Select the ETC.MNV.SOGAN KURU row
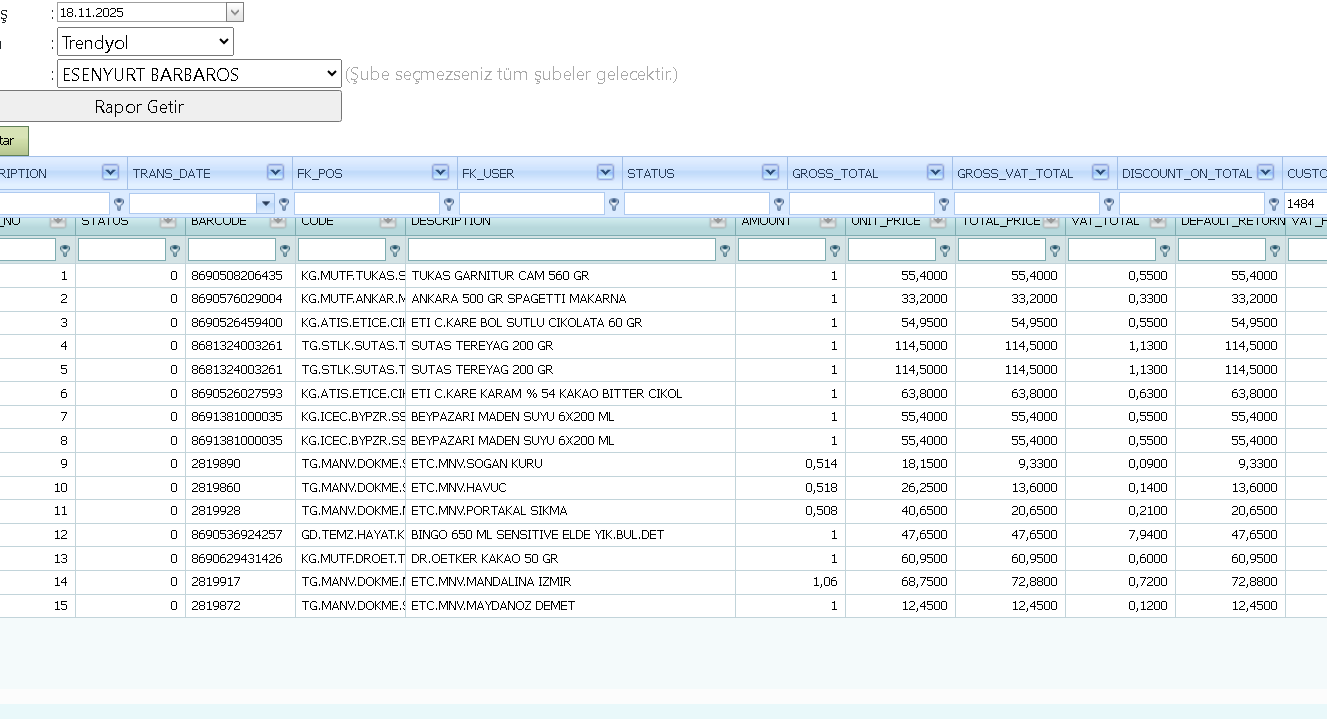This screenshot has width=1327, height=719. [x=663, y=464]
